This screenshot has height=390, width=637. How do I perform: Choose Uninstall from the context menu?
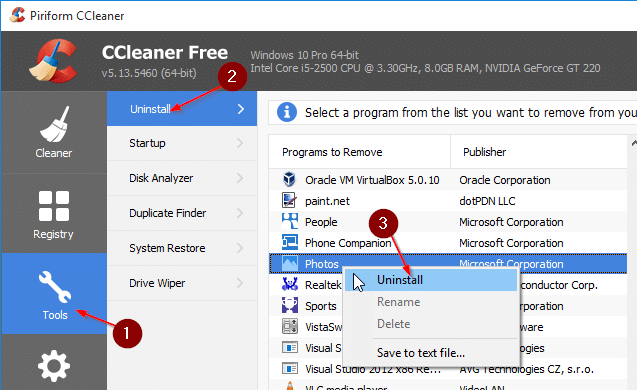pos(431,280)
